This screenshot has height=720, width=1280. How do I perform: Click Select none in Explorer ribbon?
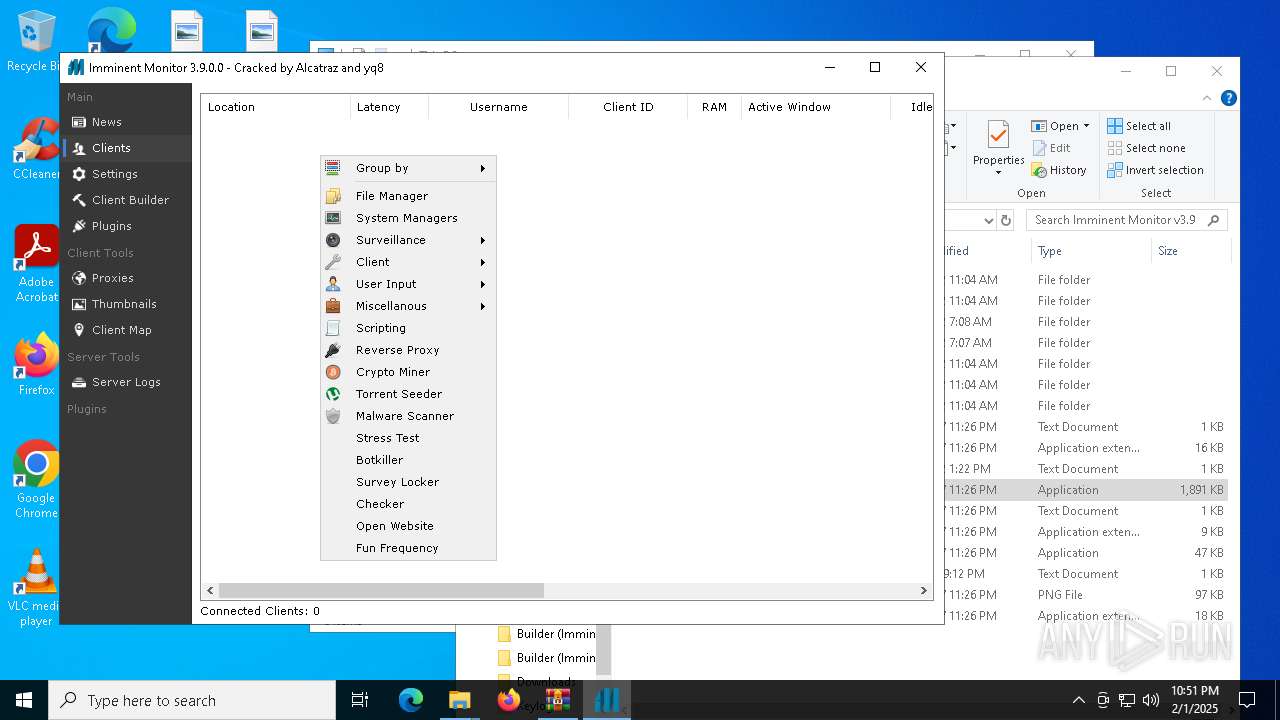pos(1146,148)
